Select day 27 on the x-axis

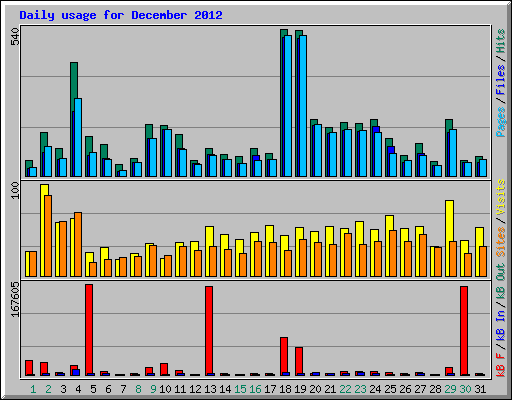coord(420,389)
